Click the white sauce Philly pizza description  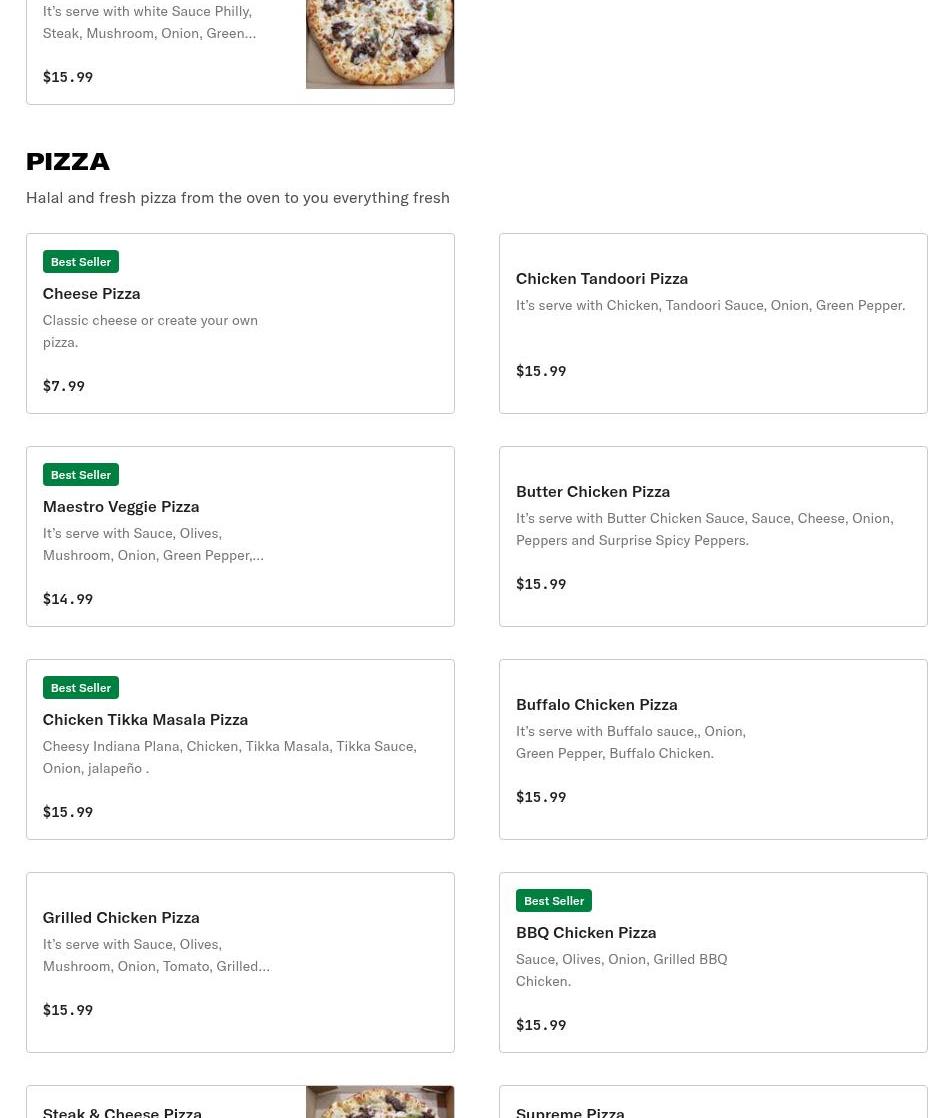pyautogui.click(x=149, y=22)
